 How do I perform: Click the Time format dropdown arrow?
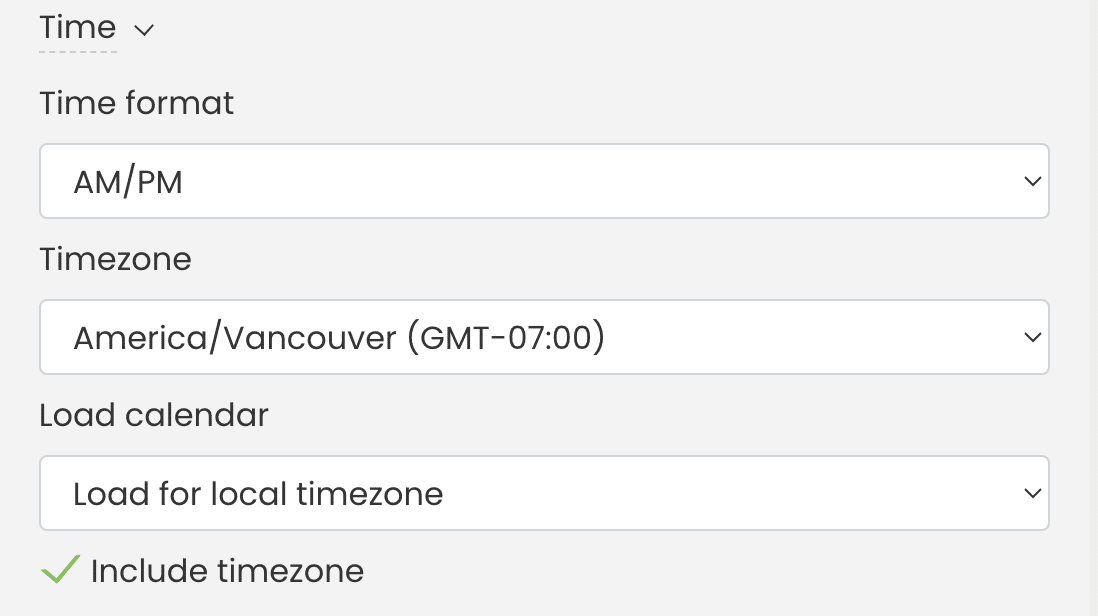[1032, 181]
